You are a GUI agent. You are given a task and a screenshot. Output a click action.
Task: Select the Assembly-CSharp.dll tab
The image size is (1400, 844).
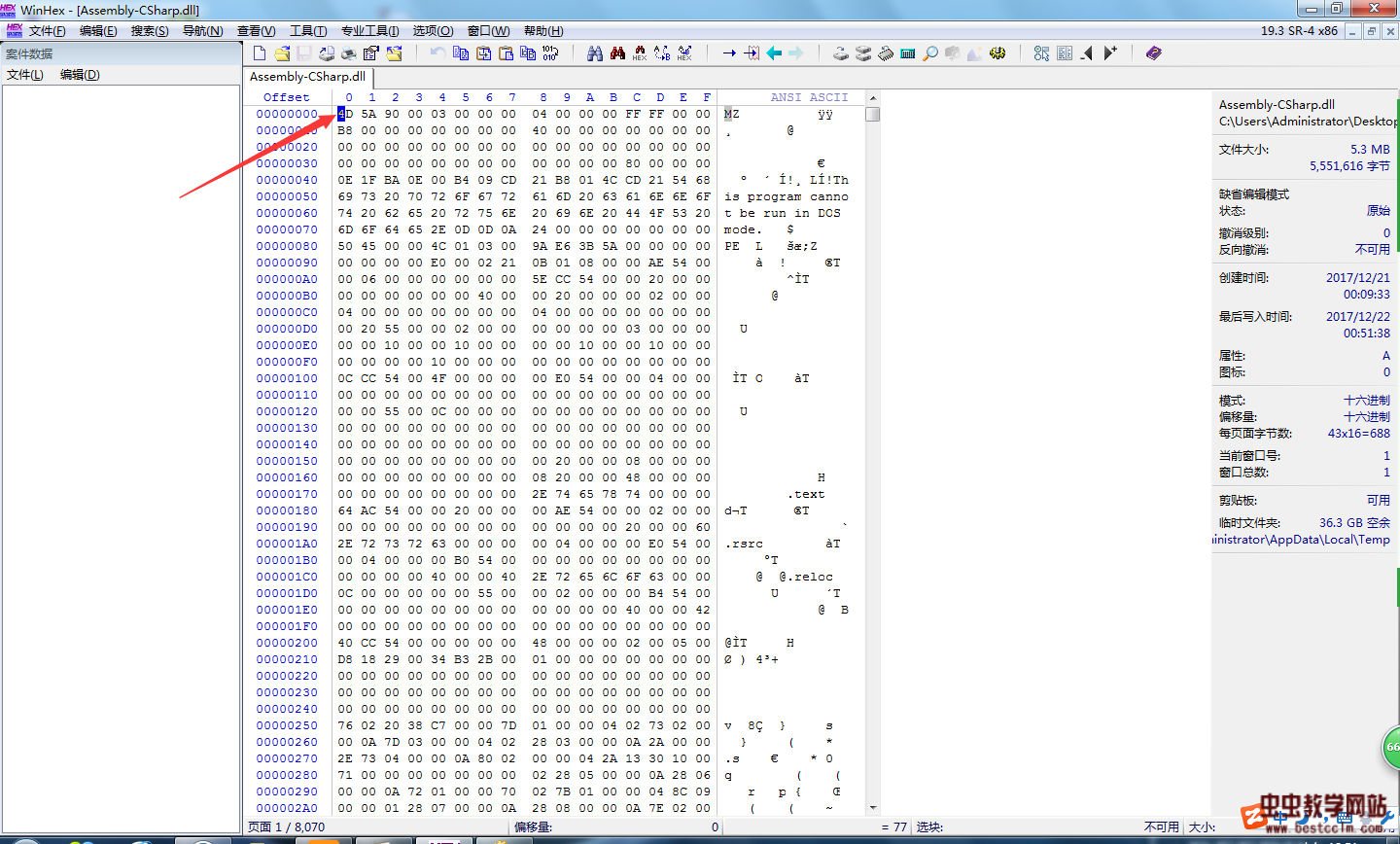point(307,77)
